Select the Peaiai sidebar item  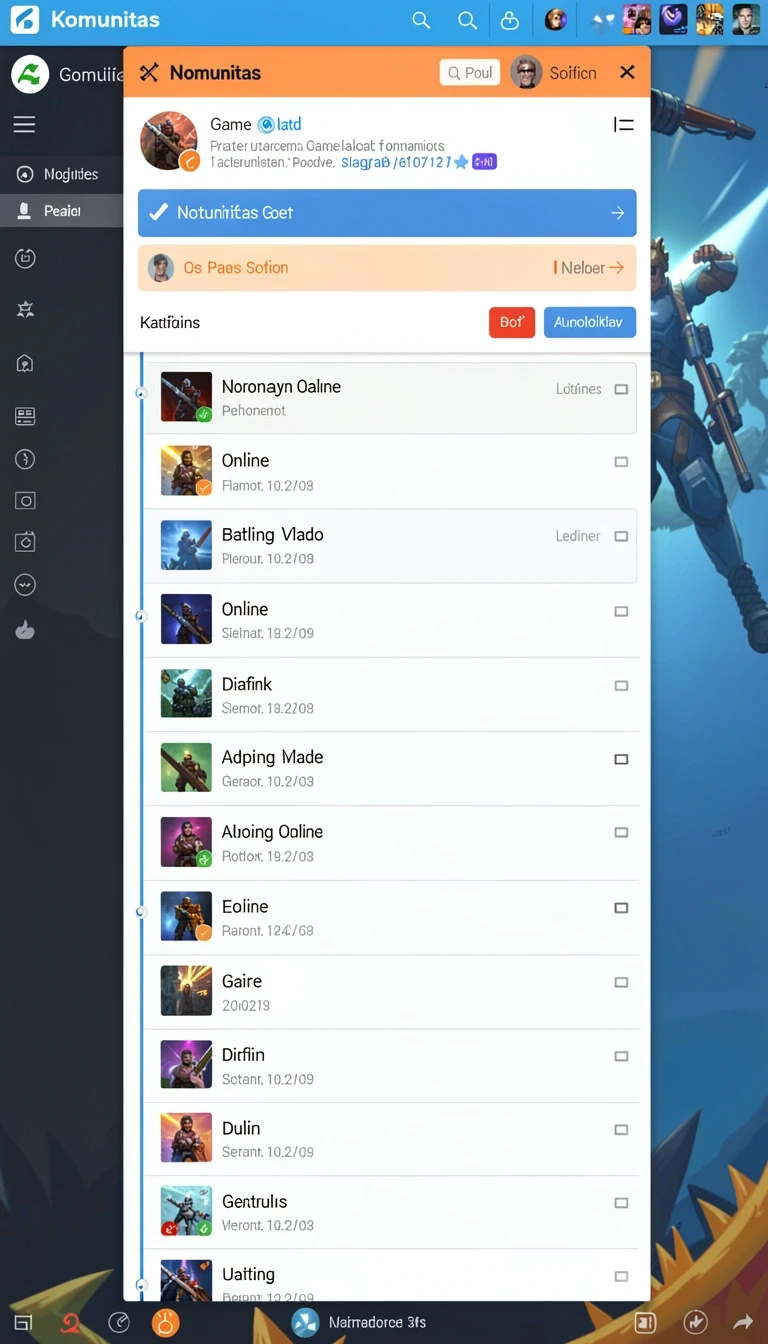[x=61, y=211]
